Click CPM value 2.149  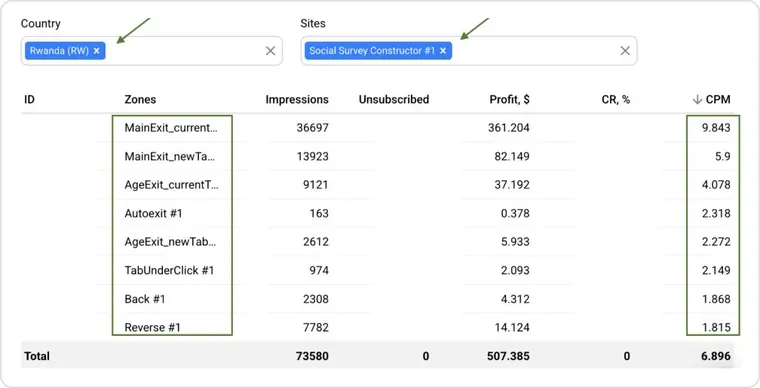[x=716, y=270]
